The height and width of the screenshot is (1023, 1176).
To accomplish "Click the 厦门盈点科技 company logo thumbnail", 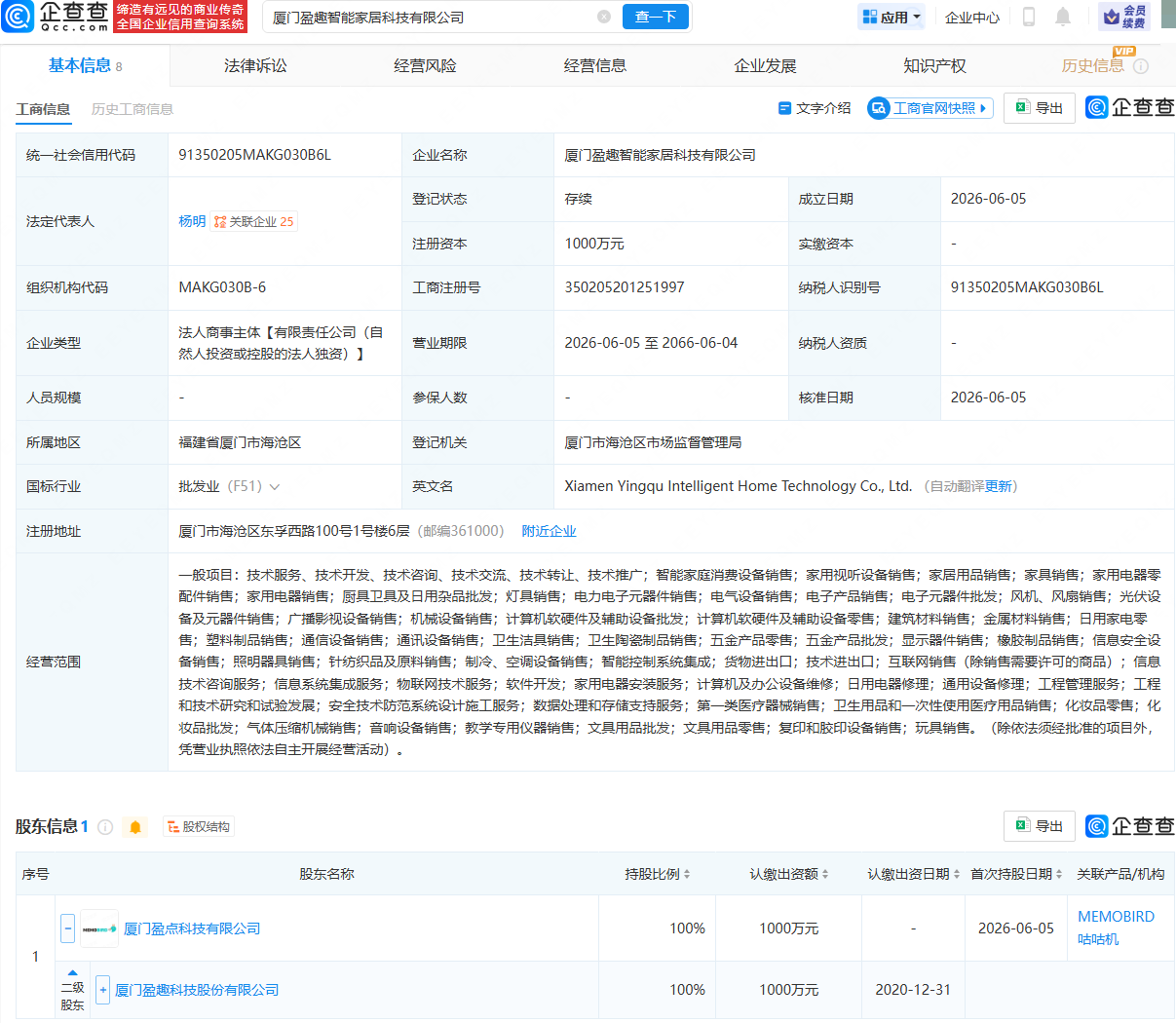I will (x=99, y=928).
